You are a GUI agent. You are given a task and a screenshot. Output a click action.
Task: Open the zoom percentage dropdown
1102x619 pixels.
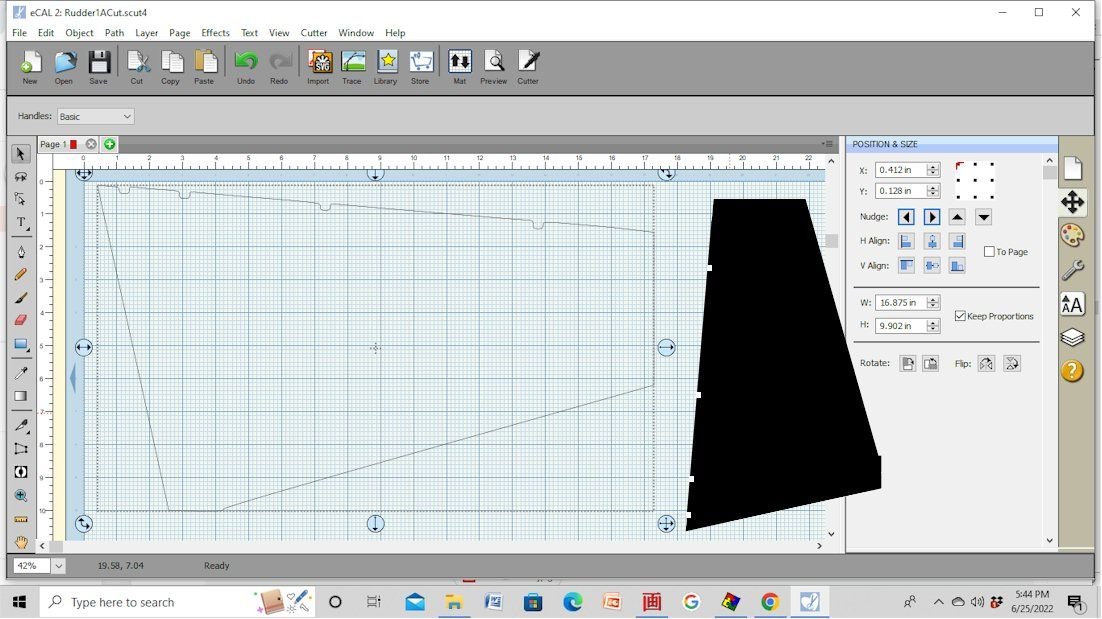(58, 566)
